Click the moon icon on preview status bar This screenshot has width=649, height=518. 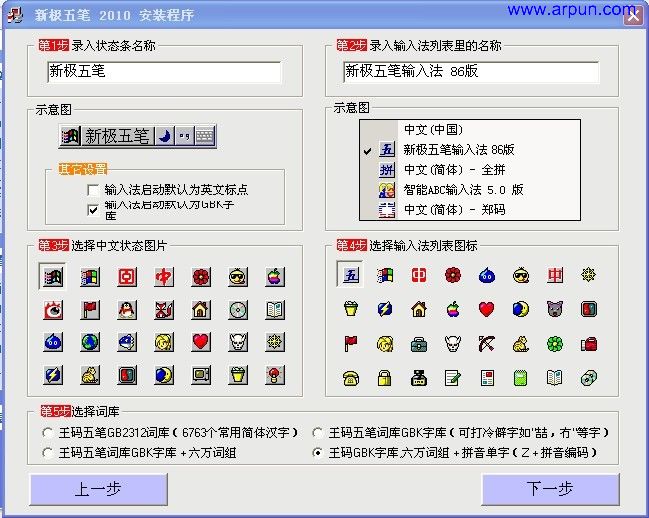pos(165,136)
